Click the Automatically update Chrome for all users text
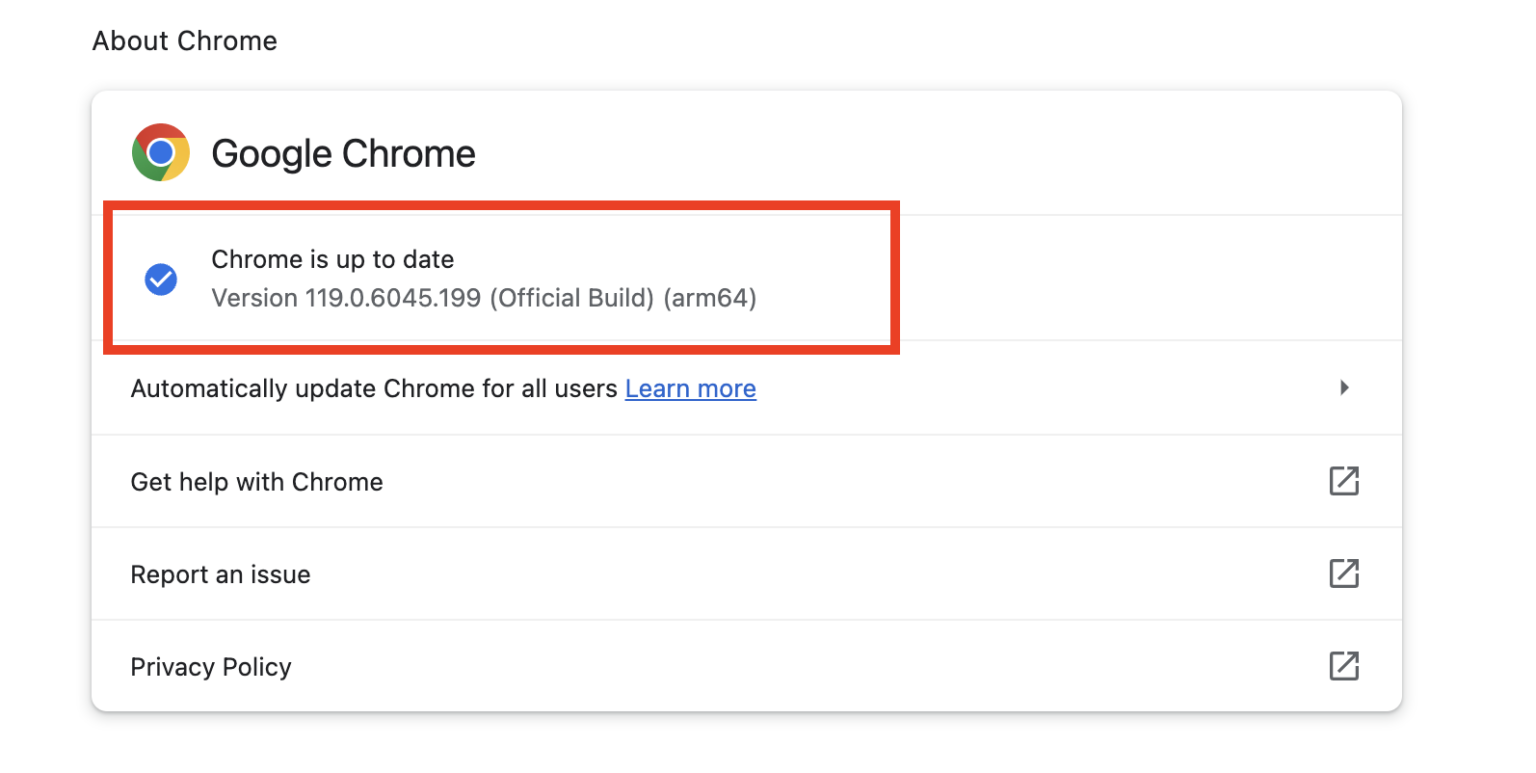The height and width of the screenshot is (773, 1536). point(374,388)
